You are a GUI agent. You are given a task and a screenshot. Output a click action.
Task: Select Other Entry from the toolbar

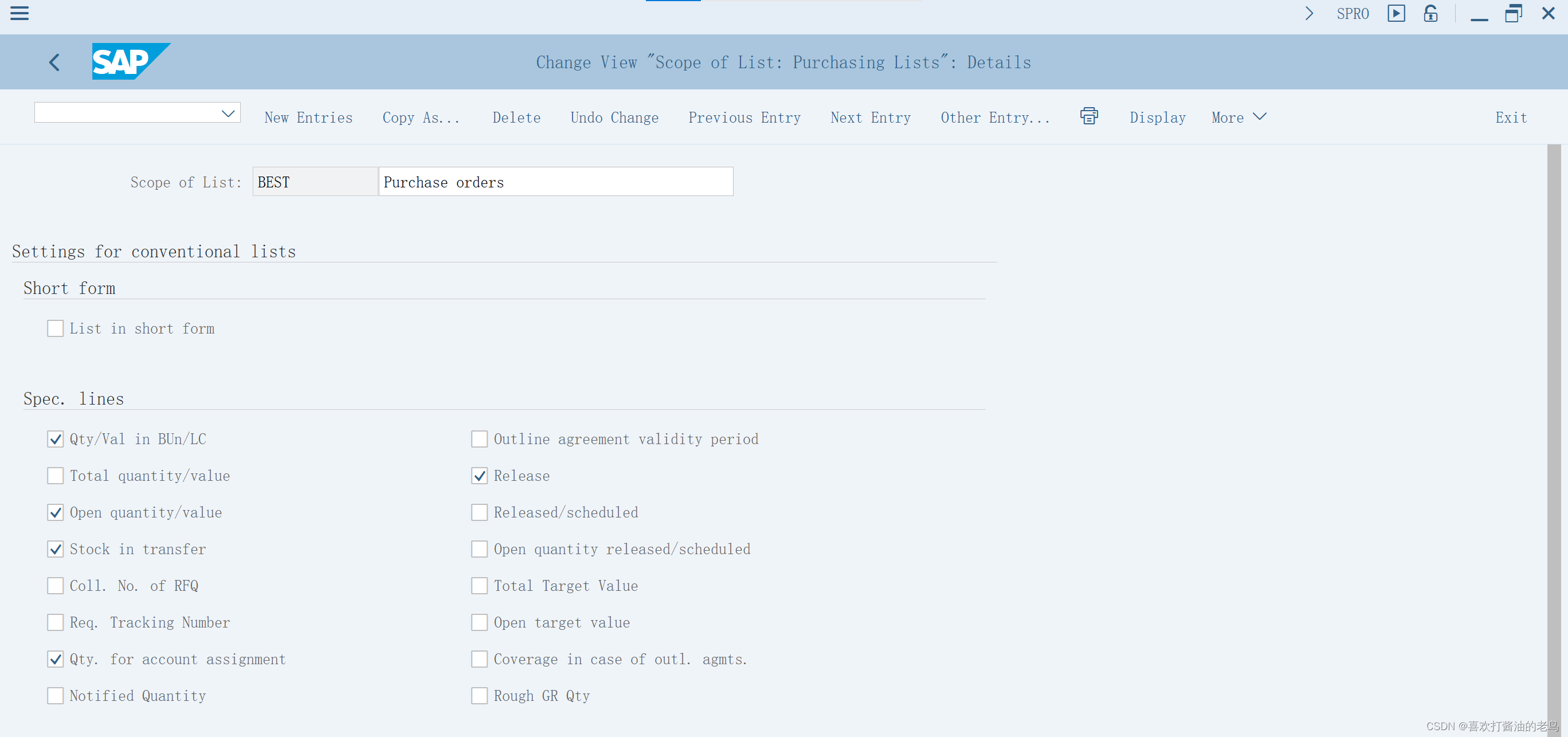pyautogui.click(x=994, y=117)
